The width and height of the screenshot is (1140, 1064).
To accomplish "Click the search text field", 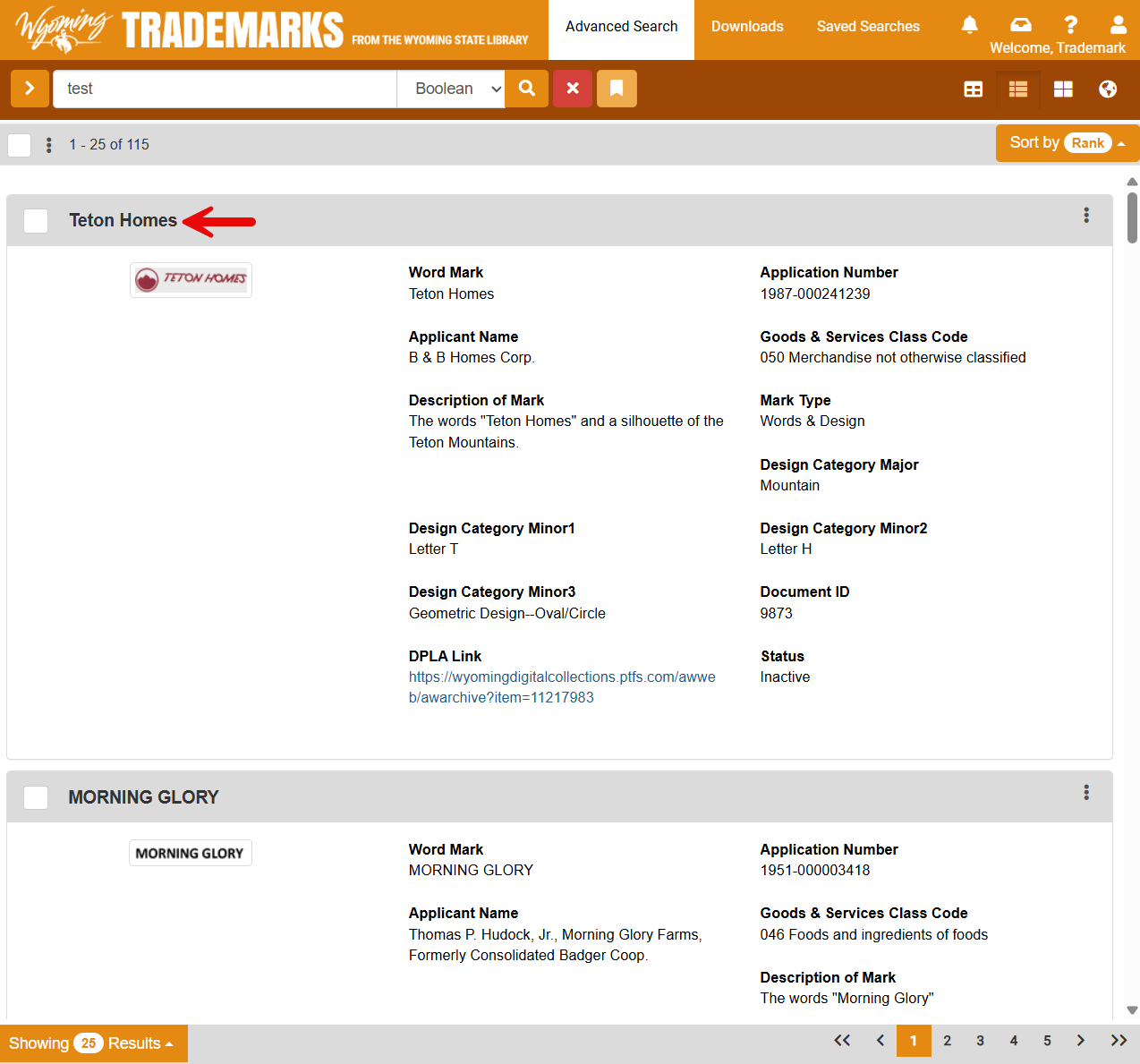I will pos(225,89).
